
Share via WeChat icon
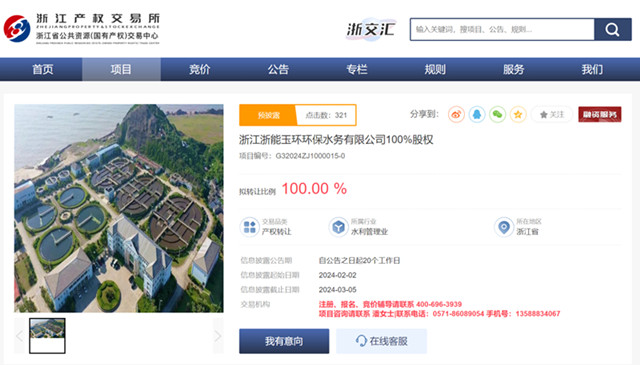497,114
